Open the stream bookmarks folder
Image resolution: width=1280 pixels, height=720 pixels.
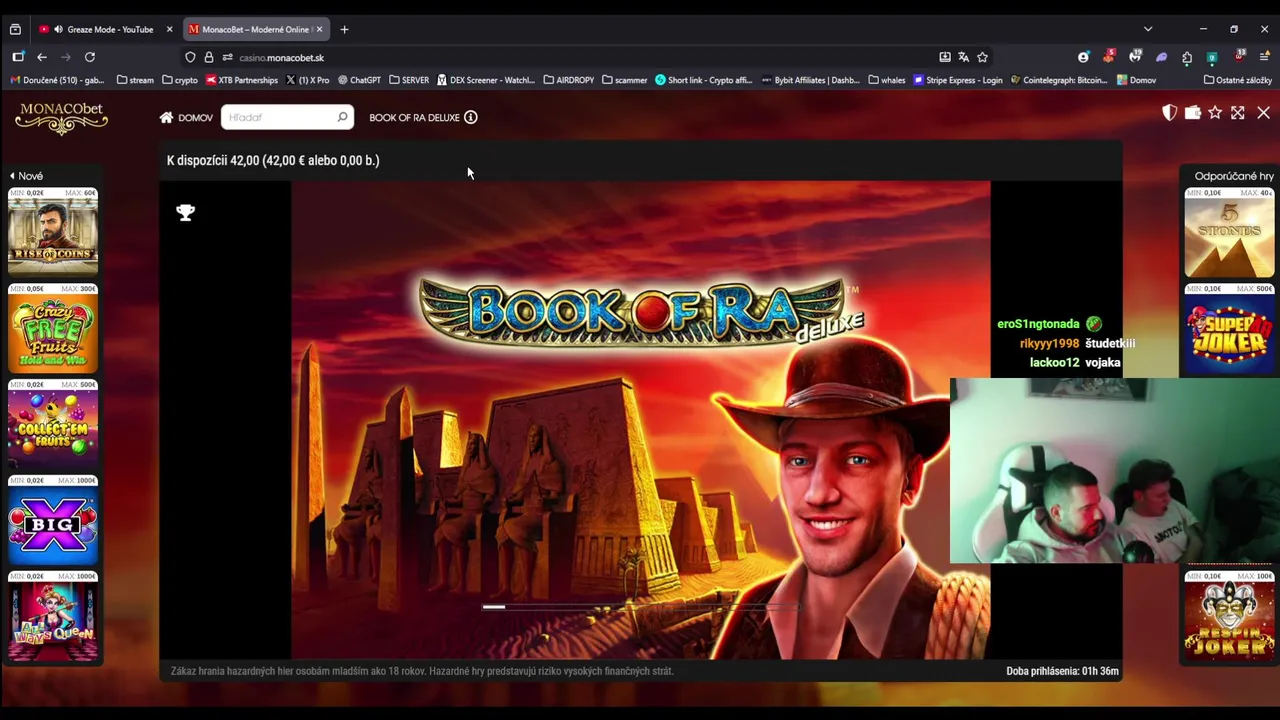[135, 80]
